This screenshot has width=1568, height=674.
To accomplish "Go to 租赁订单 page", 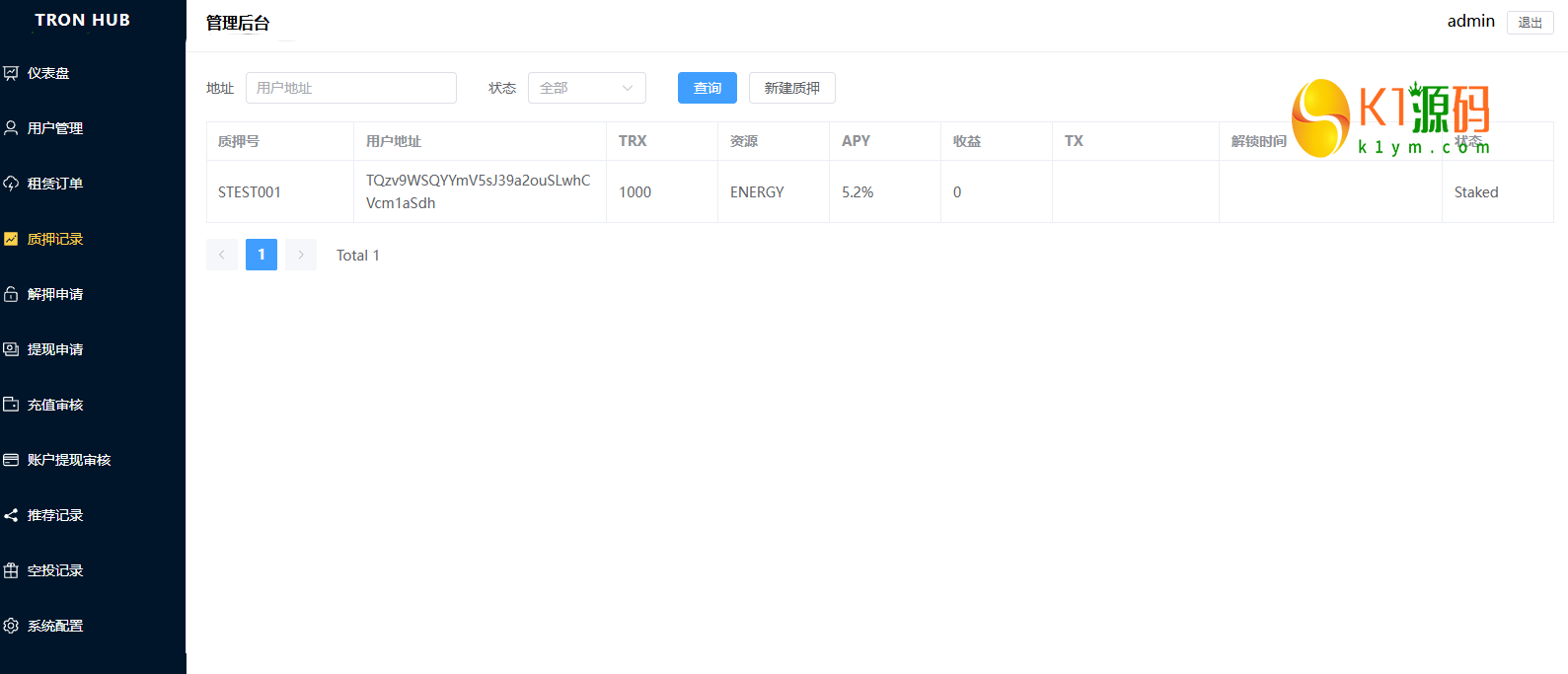I will point(93,184).
